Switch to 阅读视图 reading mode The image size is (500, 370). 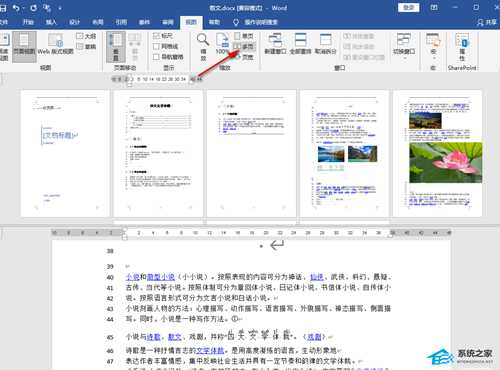(4, 47)
